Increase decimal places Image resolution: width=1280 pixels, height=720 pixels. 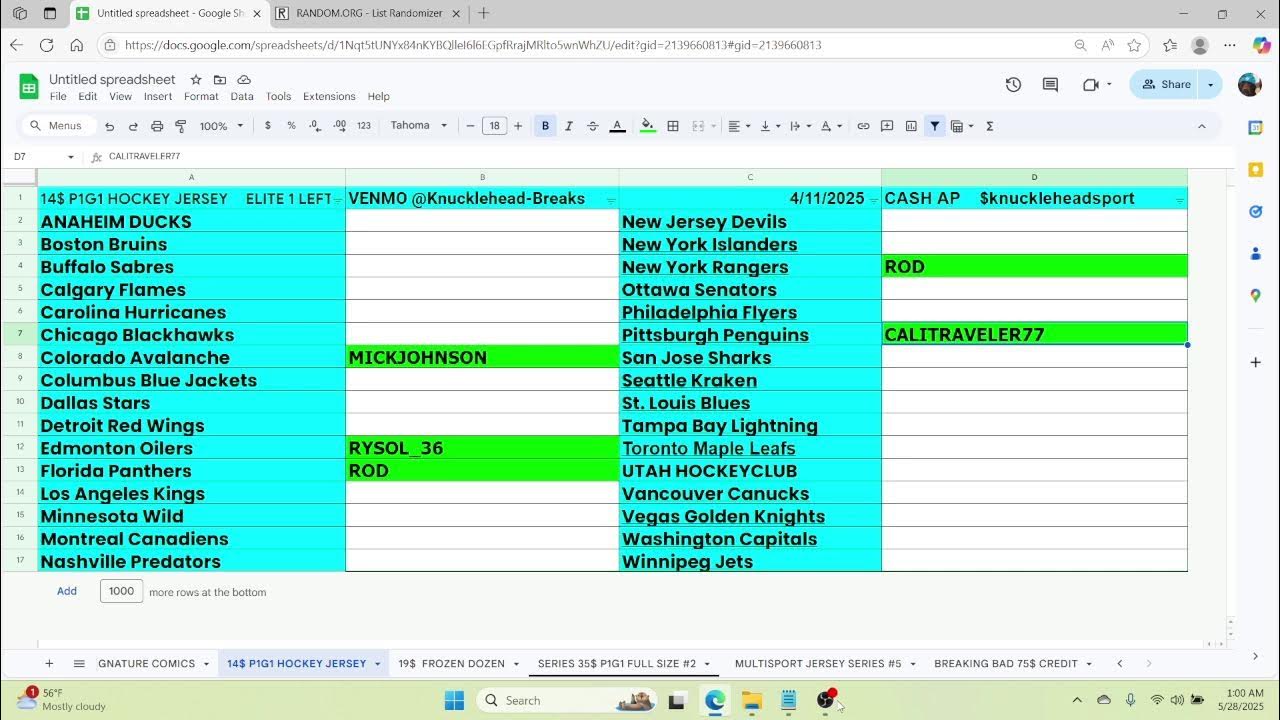(339, 126)
